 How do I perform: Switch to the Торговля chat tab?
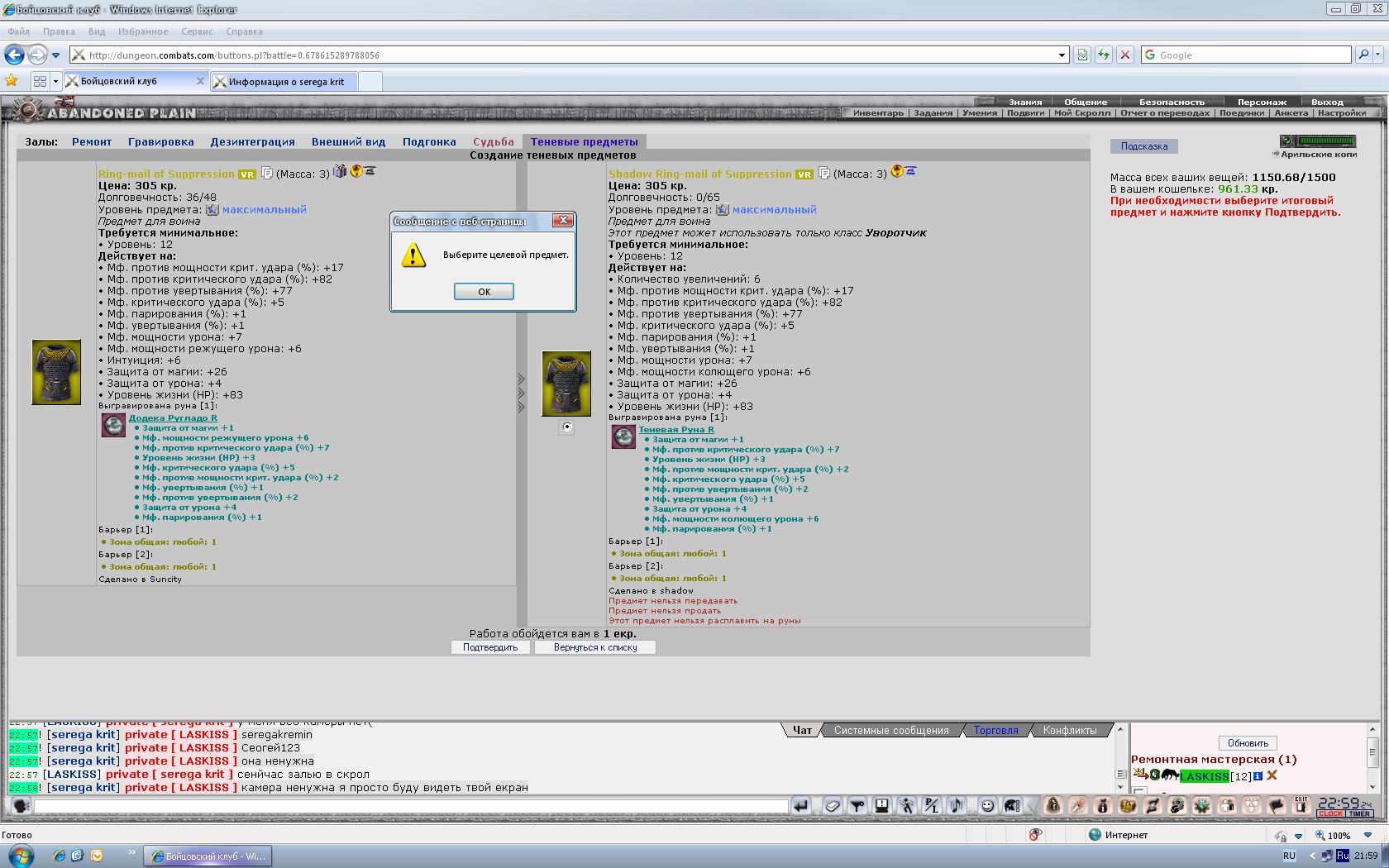point(995,730)
